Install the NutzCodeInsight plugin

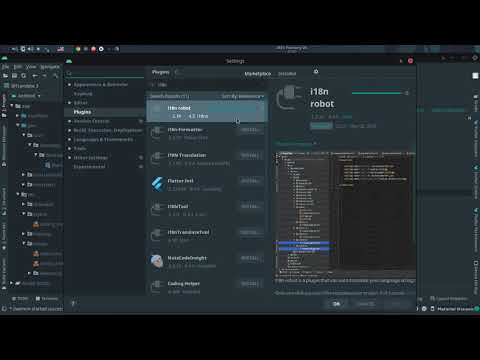(x=250, y=258)
